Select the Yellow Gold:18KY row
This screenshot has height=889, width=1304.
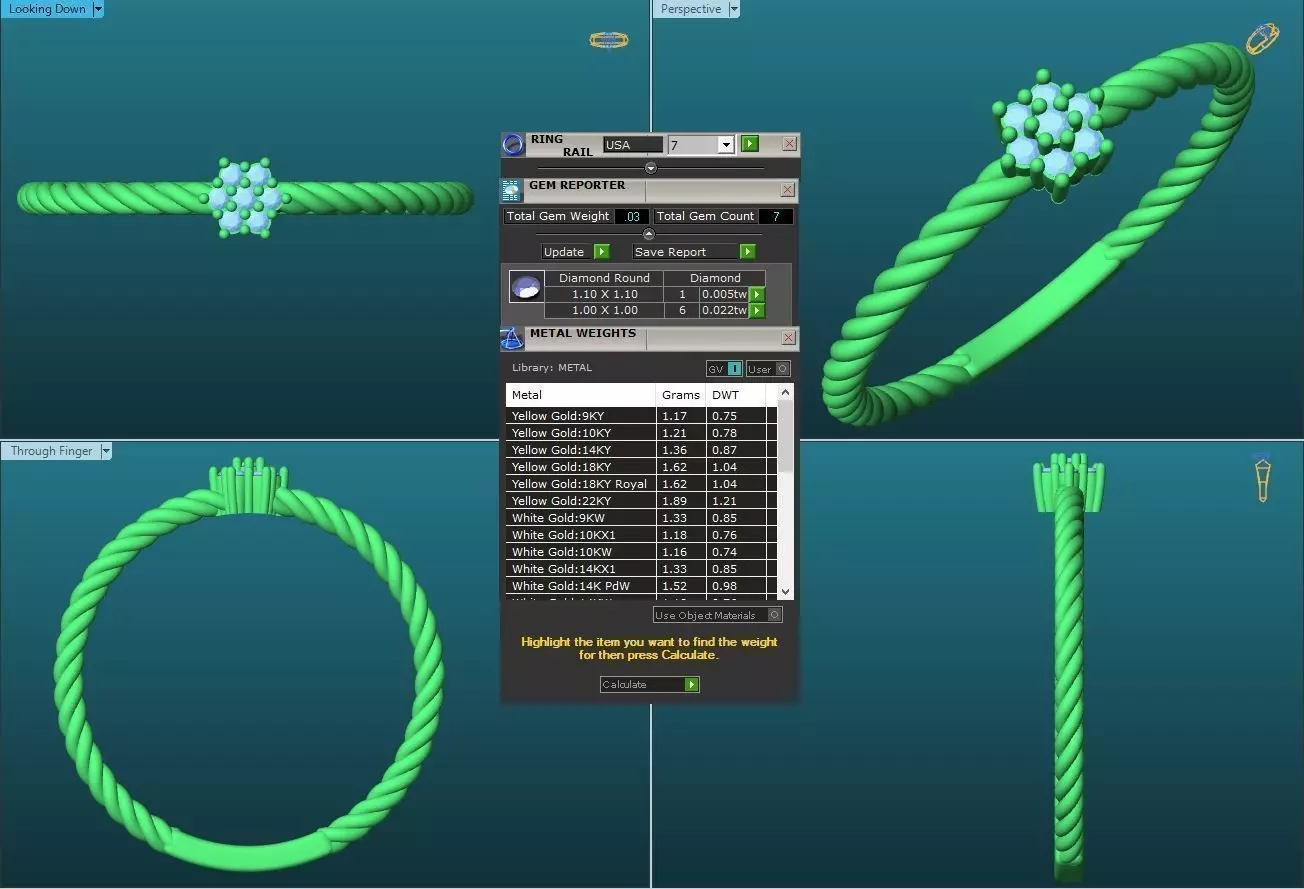(x=641, y=467)
